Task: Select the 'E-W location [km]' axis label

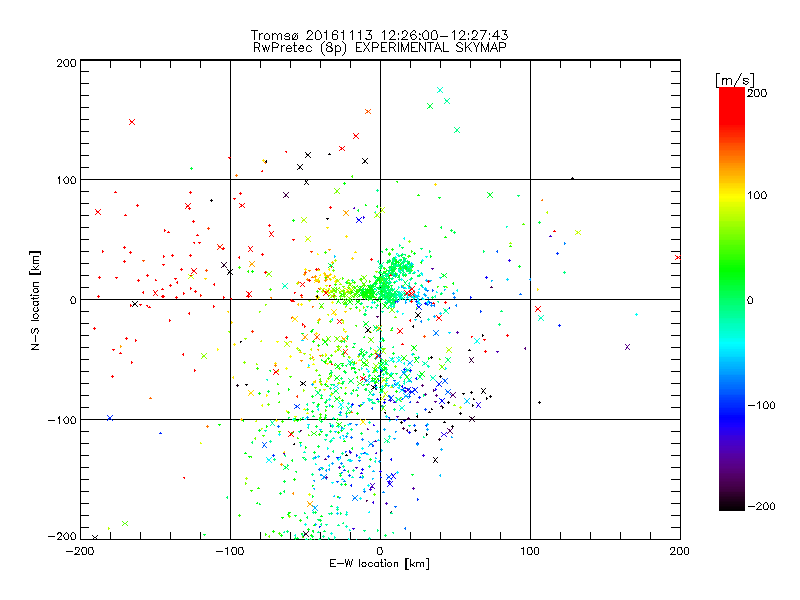Action: click(379, 564)
